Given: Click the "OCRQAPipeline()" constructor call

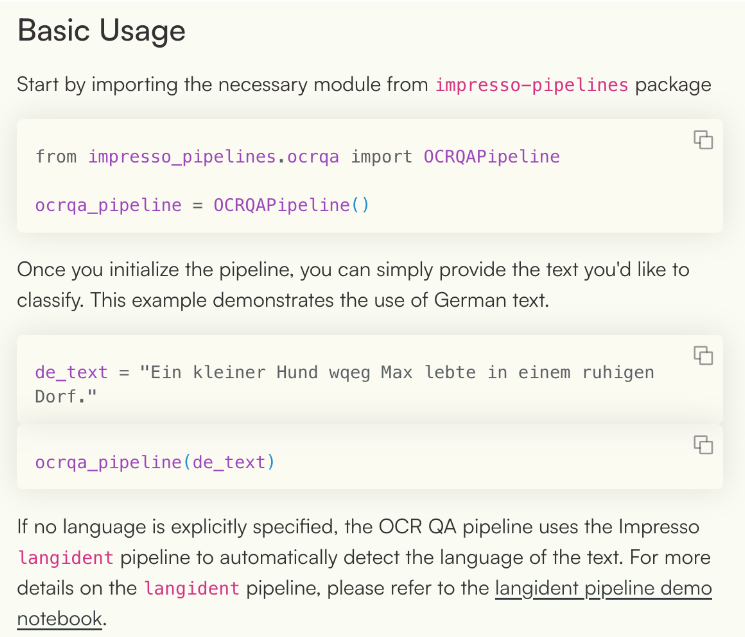Looking at the screenshot, I should point(291,205).
